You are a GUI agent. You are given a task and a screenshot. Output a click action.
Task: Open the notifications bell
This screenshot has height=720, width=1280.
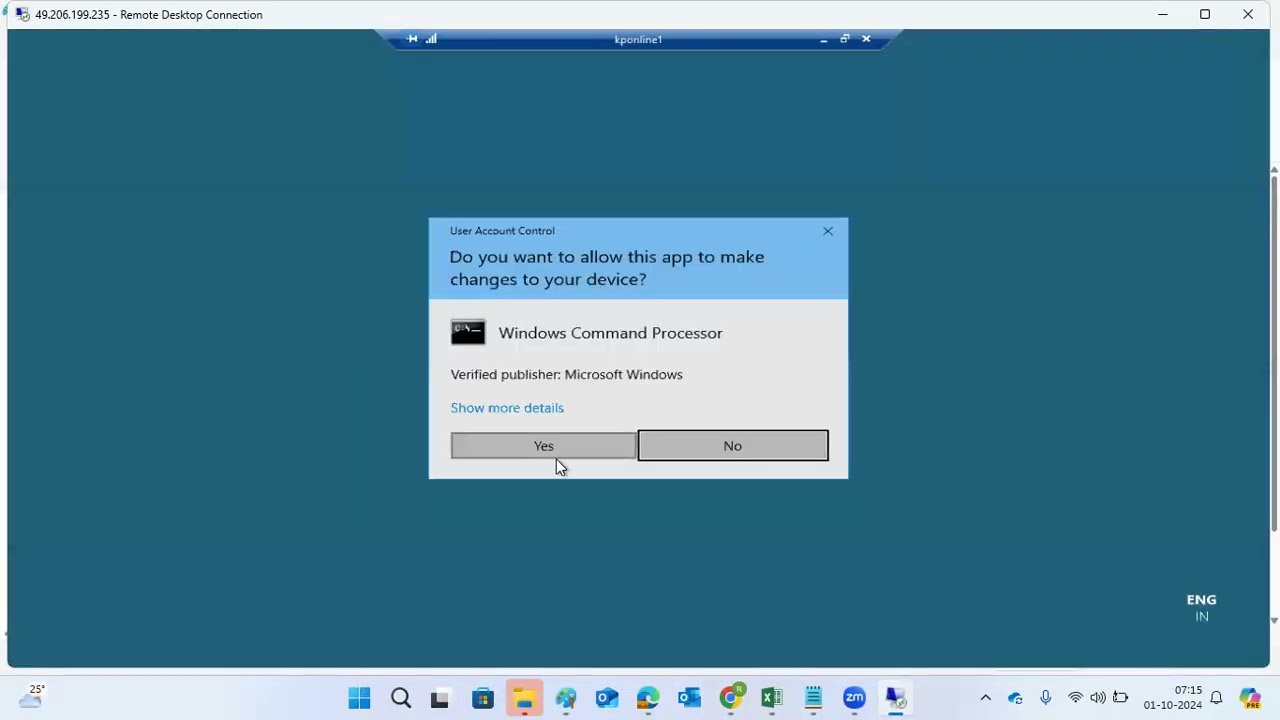(1217, 698)
